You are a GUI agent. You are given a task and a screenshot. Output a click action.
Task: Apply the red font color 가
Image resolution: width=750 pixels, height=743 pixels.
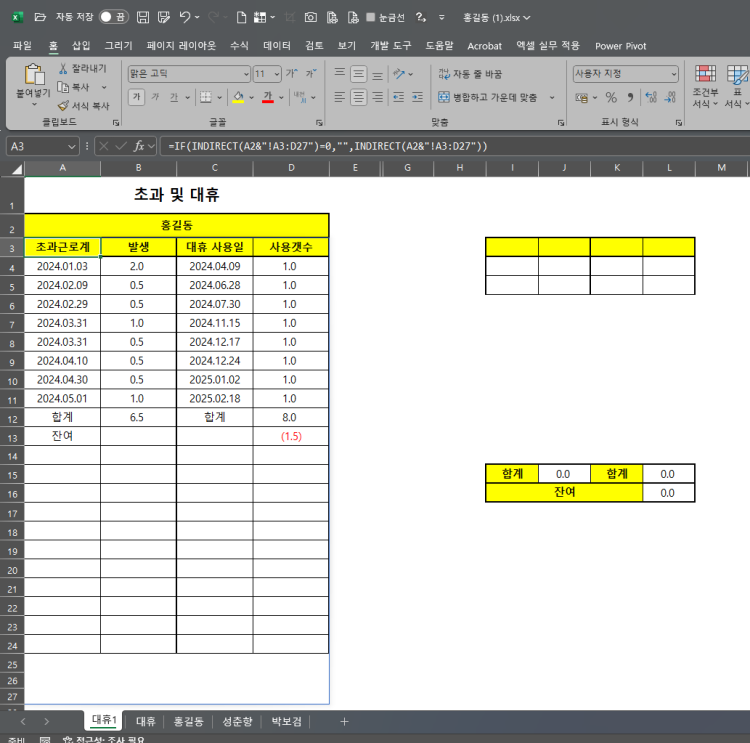268,98
